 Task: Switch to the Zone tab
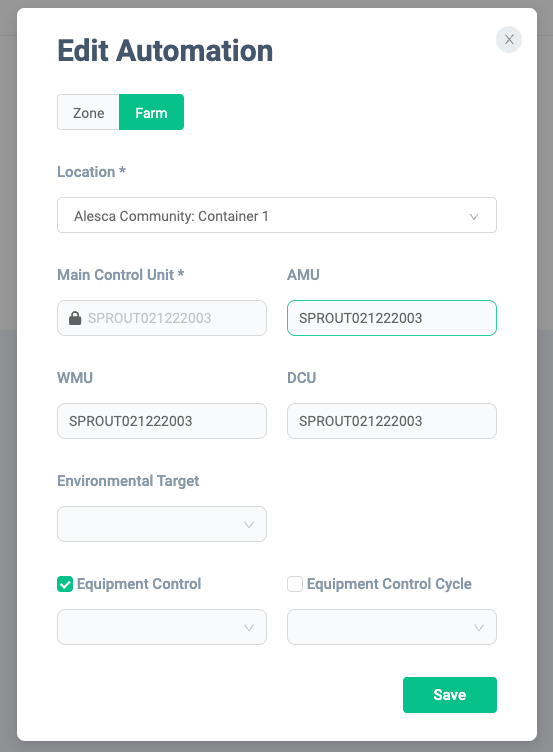(x=88, y=112)
